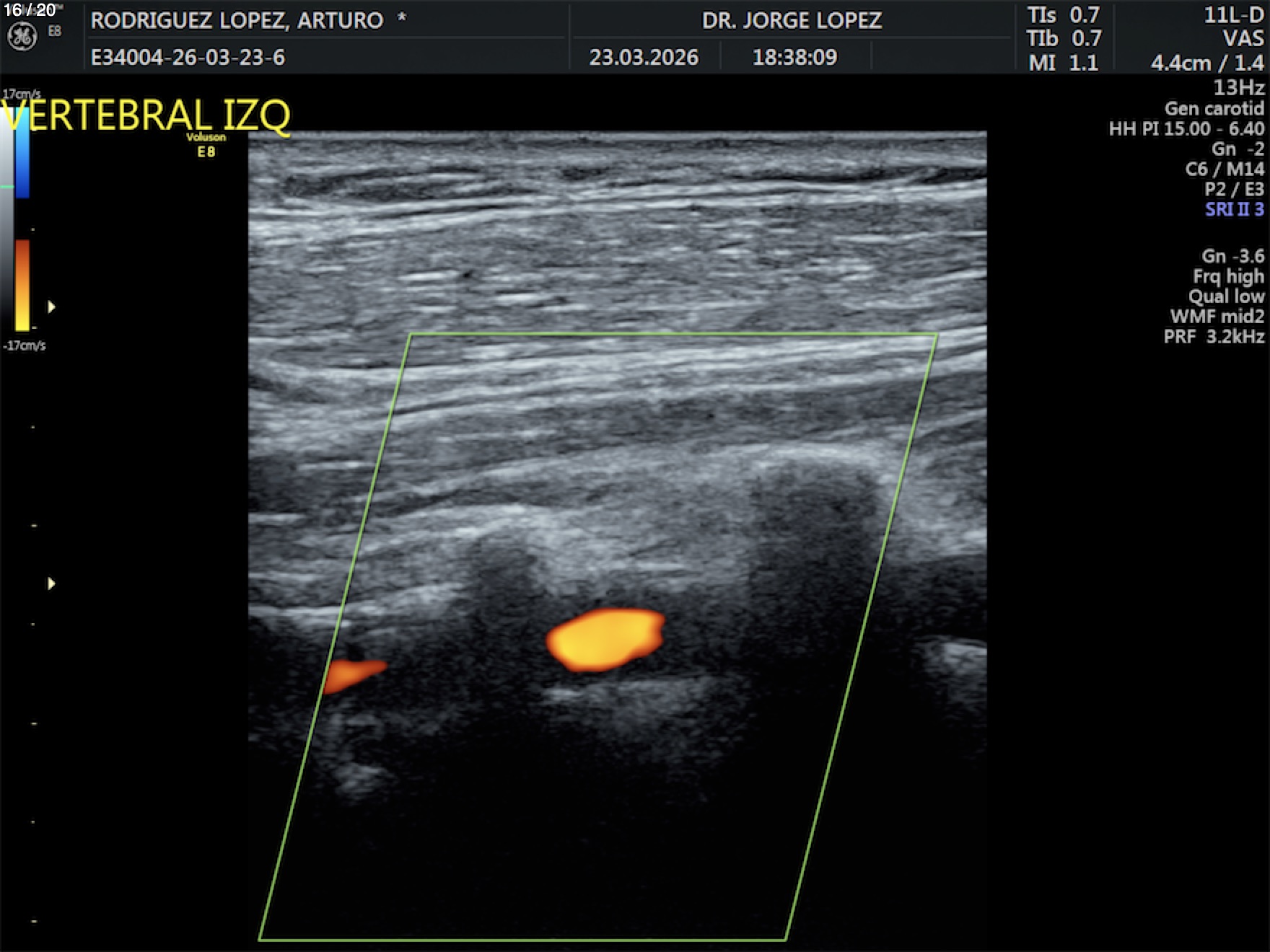Select the Qual low setting
1270x952 pixels.
[x=1226, y=296]
